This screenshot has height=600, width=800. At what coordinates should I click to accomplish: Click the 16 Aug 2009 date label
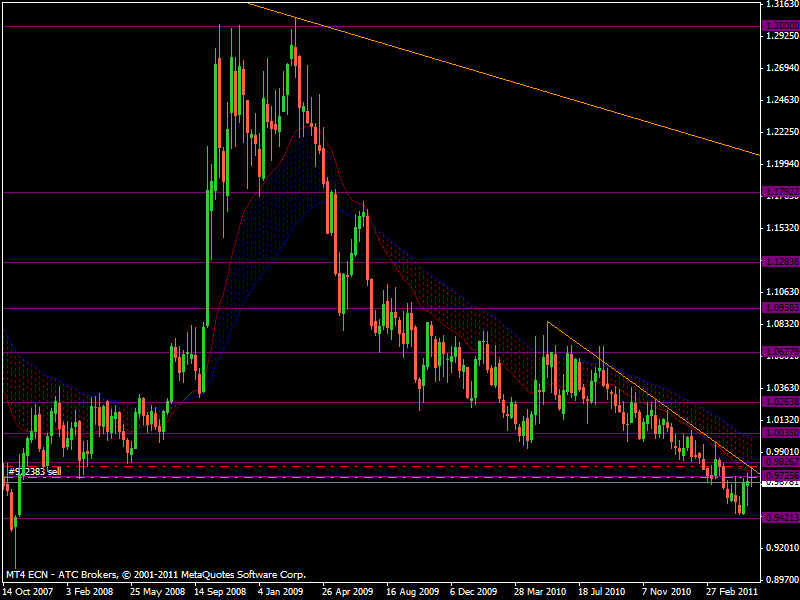coord(412,592)
